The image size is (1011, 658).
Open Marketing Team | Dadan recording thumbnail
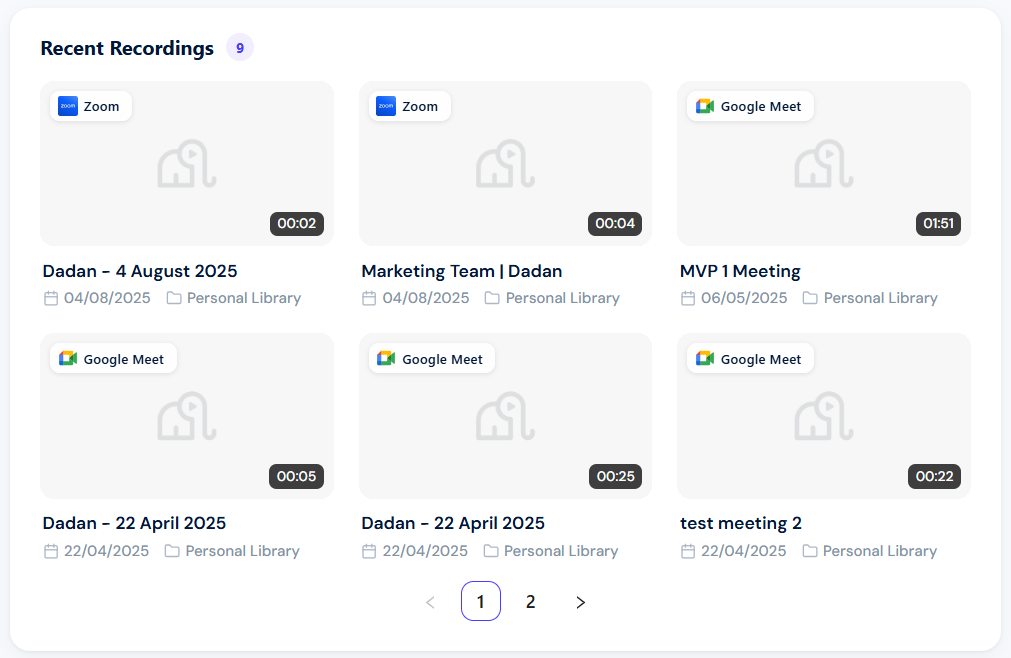point(506,164)
